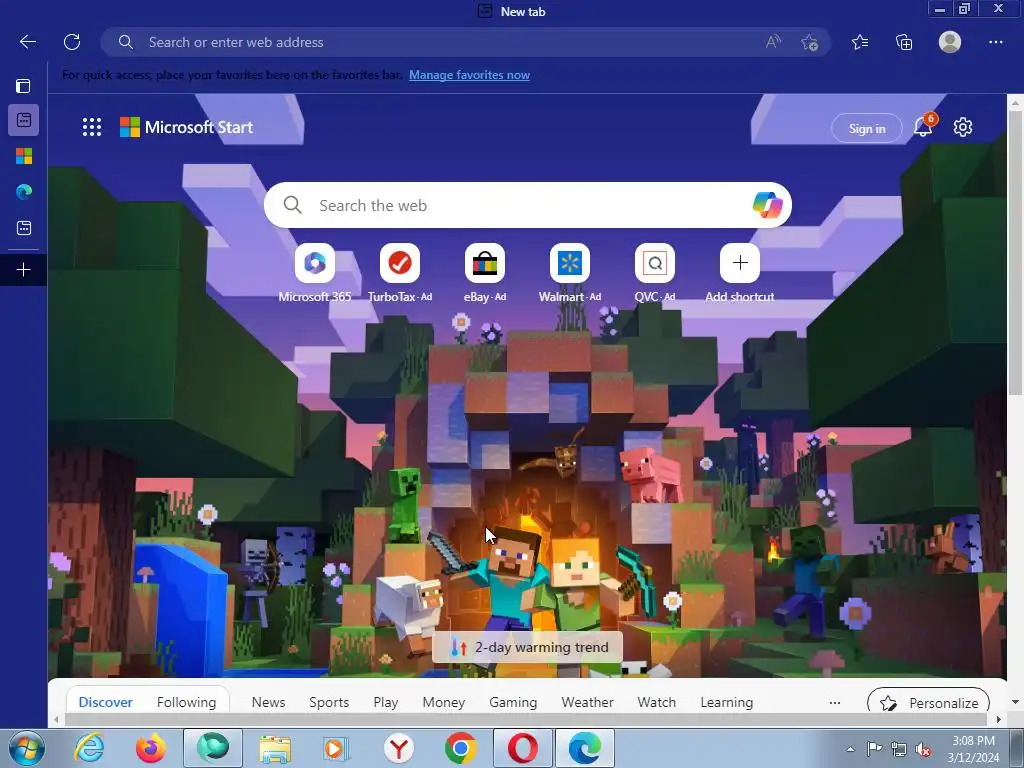This screenshot has width=1024, height=768.
Task: Open Yandex browser taskbar icon
Action: 398,748
